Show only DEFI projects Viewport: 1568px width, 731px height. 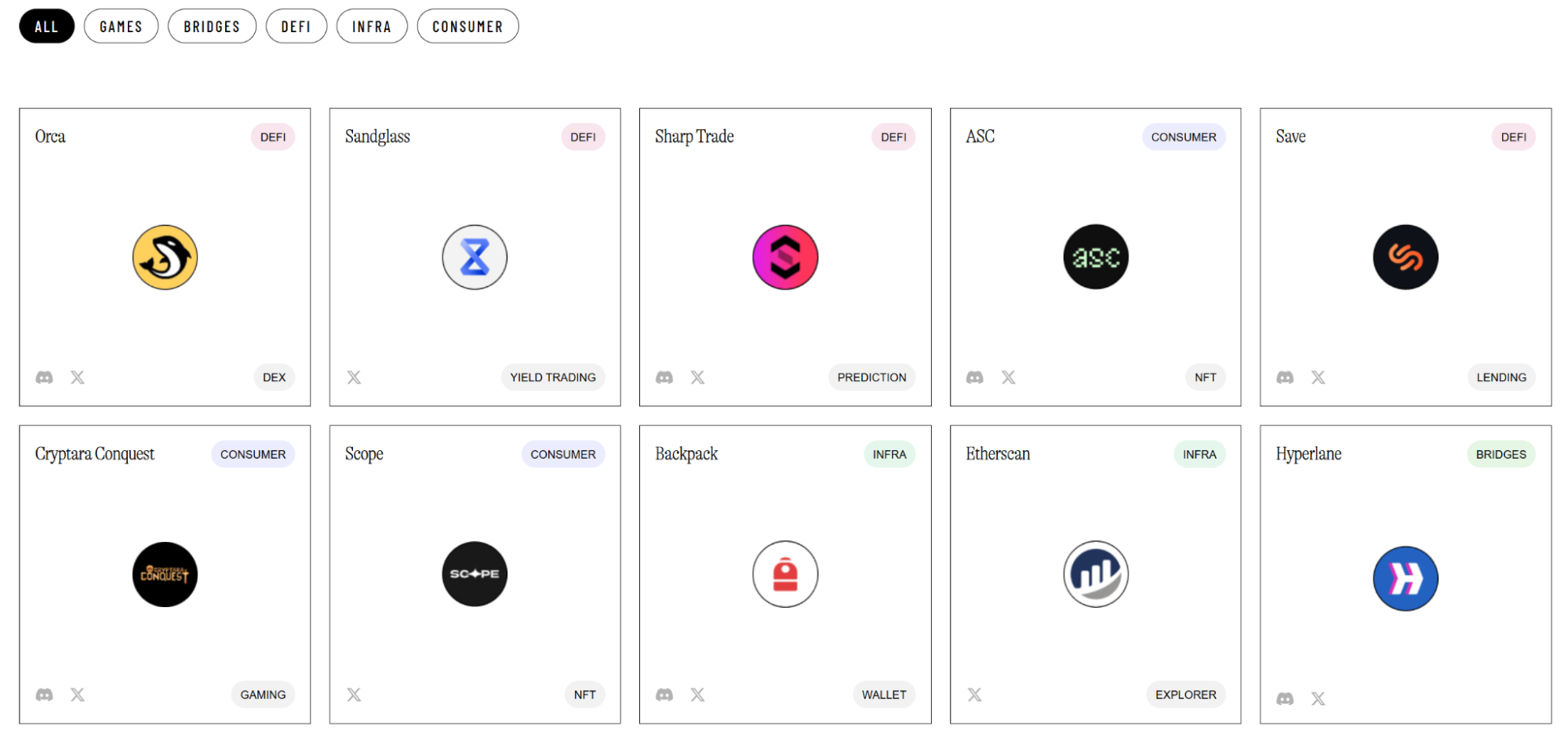[x=296, y=27]
